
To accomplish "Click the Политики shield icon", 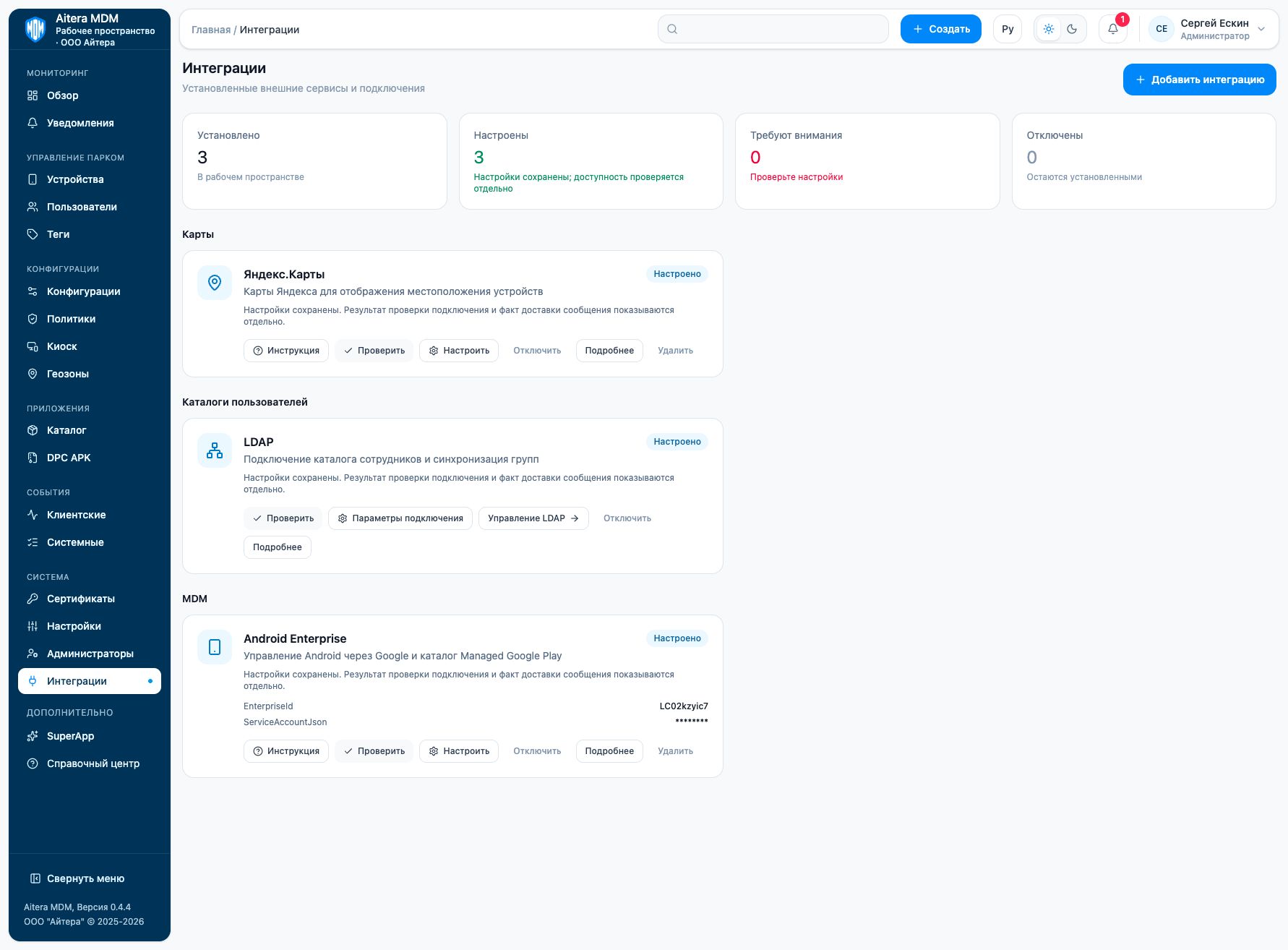I will [x=33, y=319].
